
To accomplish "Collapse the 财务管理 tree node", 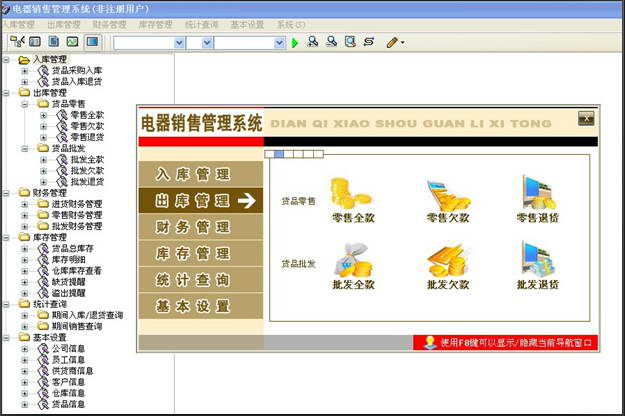I will (x=6, y=193).
